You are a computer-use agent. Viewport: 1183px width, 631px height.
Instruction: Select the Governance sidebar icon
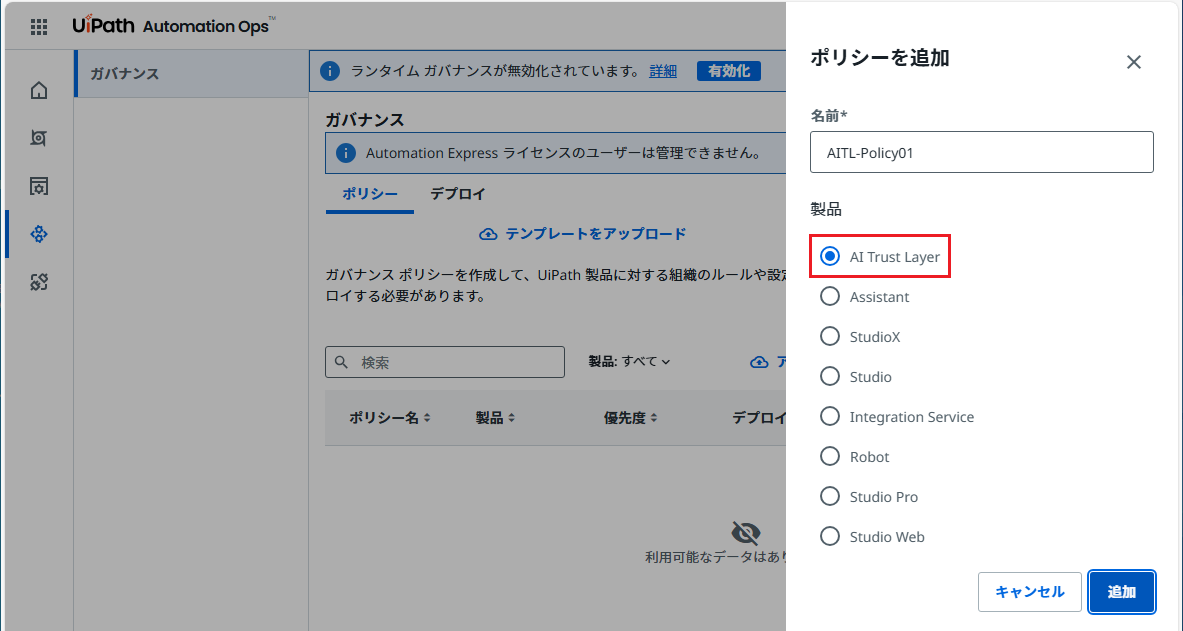38,234
